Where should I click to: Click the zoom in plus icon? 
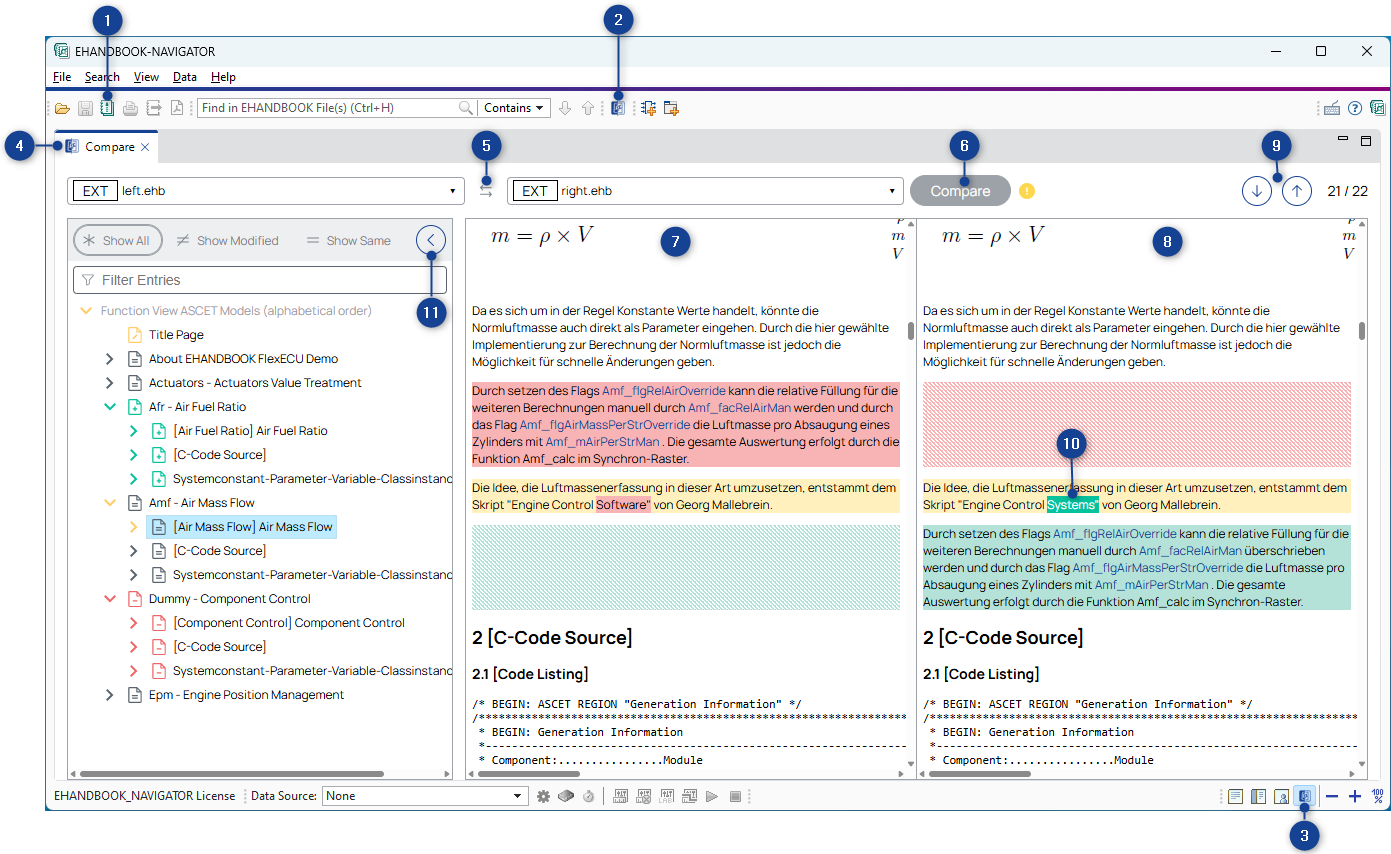pyautogui.click(x=1355, y=797)
